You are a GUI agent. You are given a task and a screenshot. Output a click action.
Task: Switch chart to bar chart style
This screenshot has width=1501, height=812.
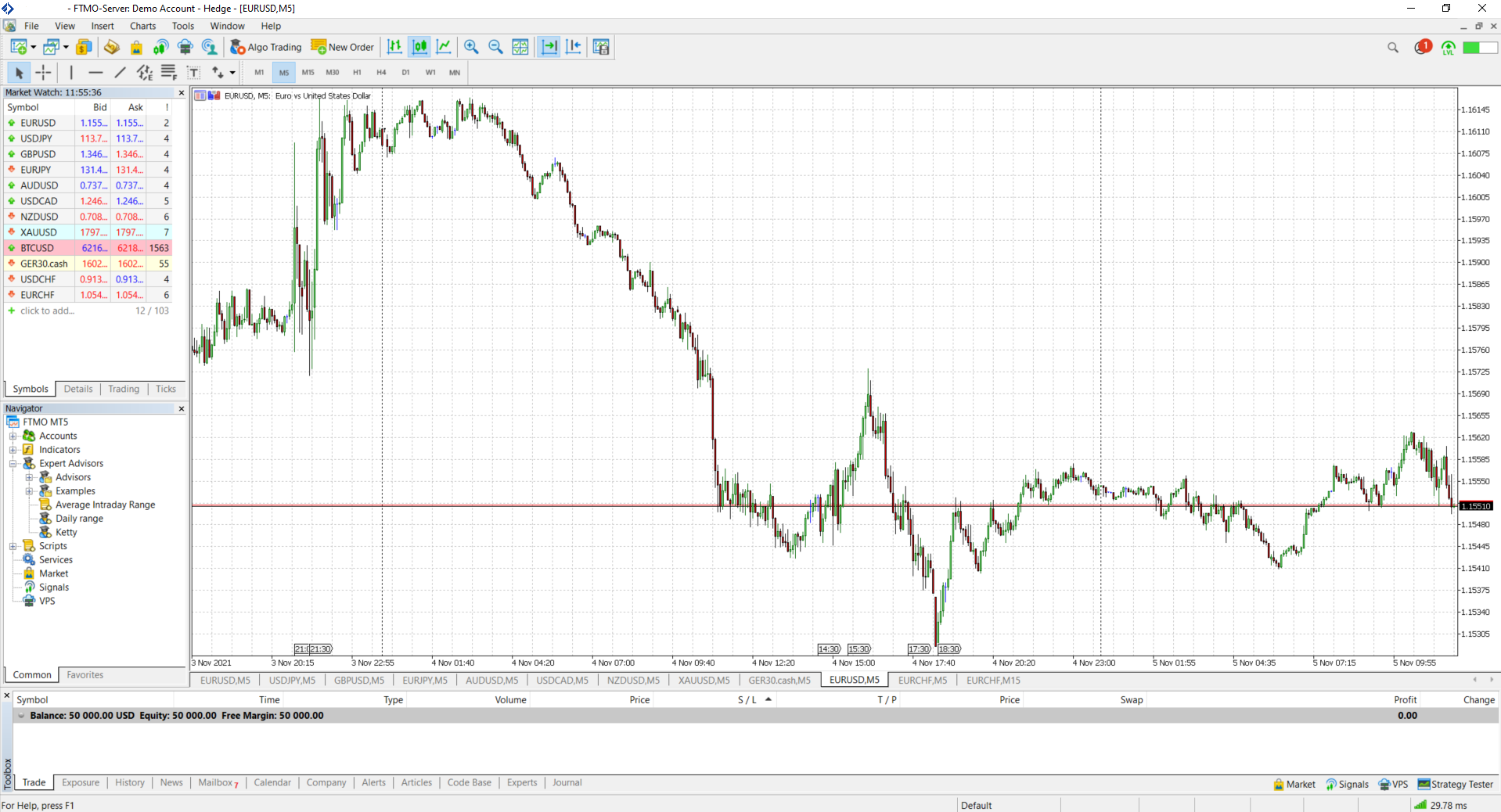tap(394, 47)
